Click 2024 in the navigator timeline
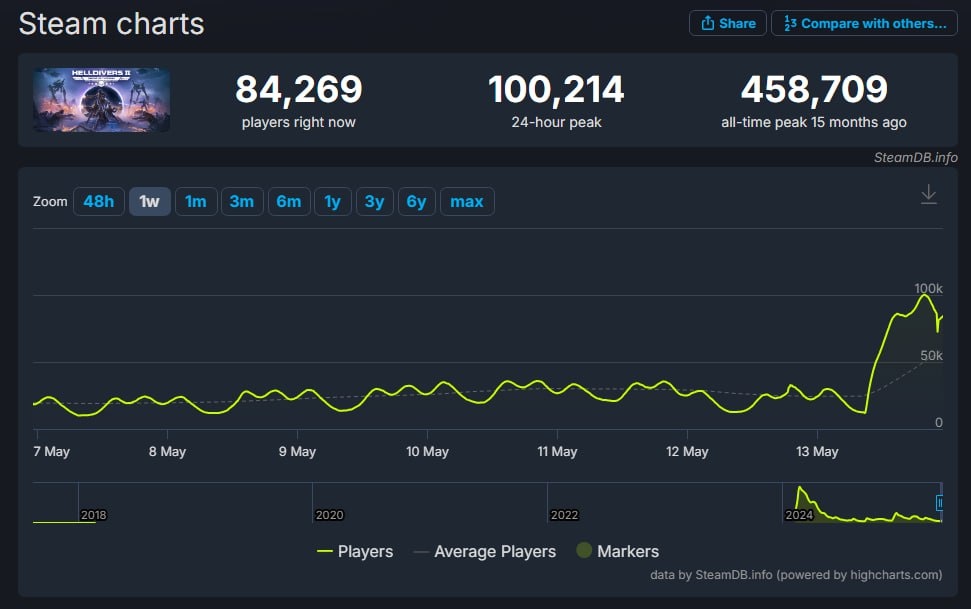Image resolution: width=971 pixels, height=609 pixels. [799, 515]
